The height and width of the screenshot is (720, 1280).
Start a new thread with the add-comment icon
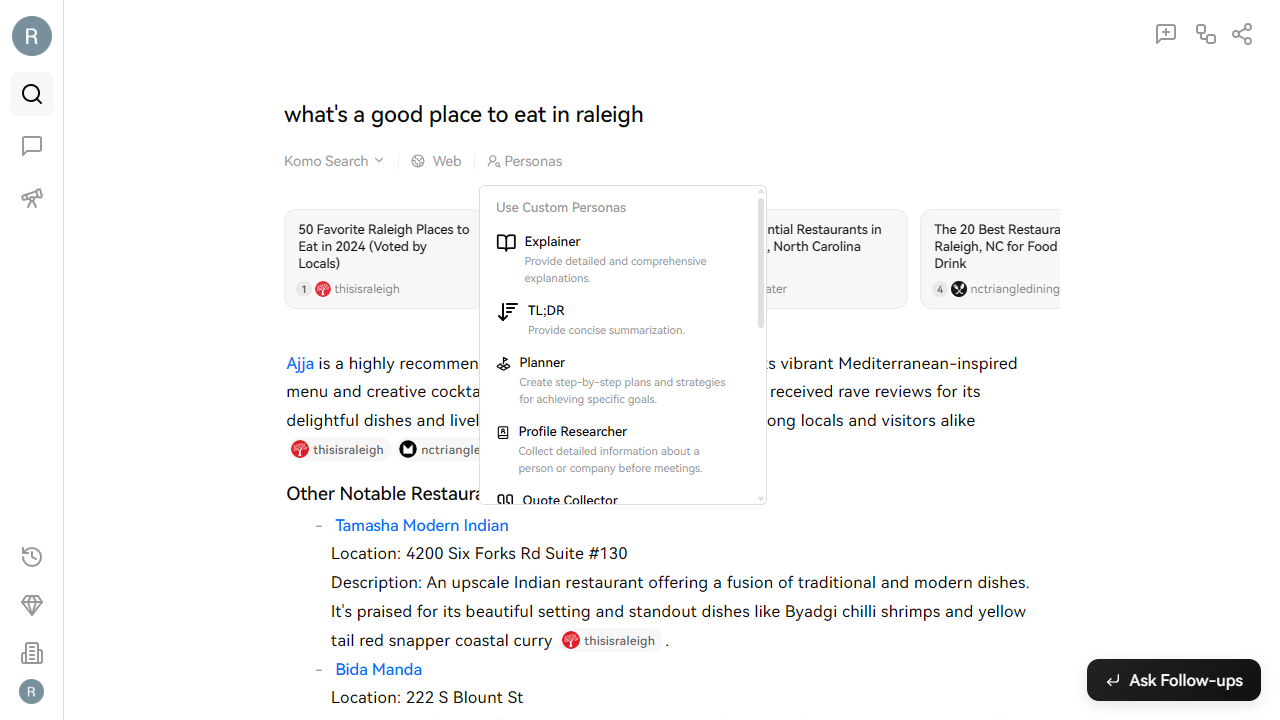click(x=1166, y=34)
